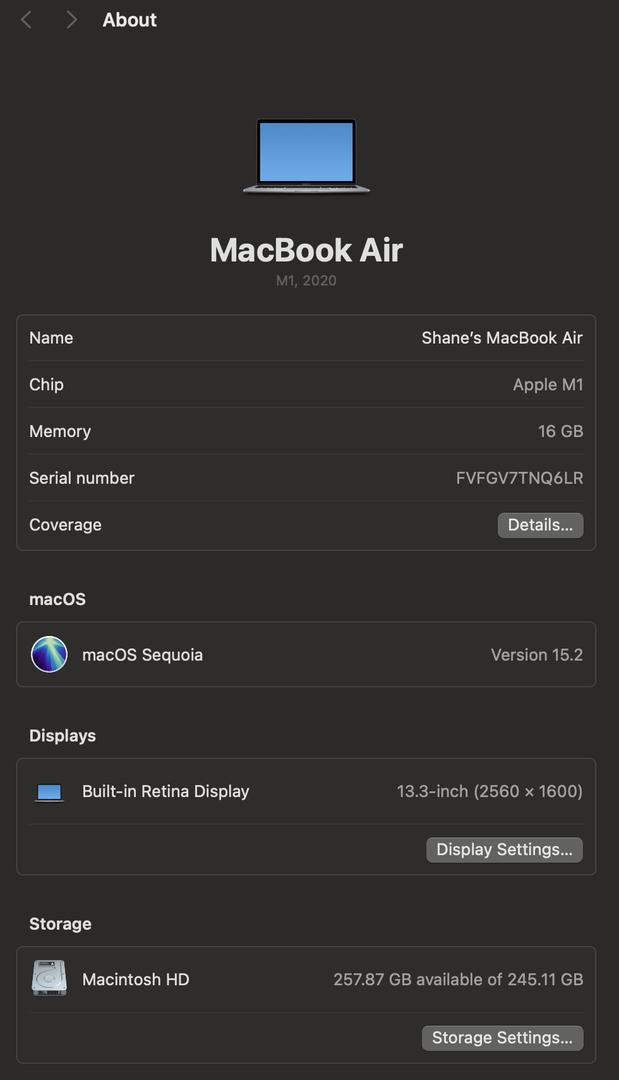Click the built-in display laptop icon
Screen dimensions: 619x1080
tap(49, 792)
